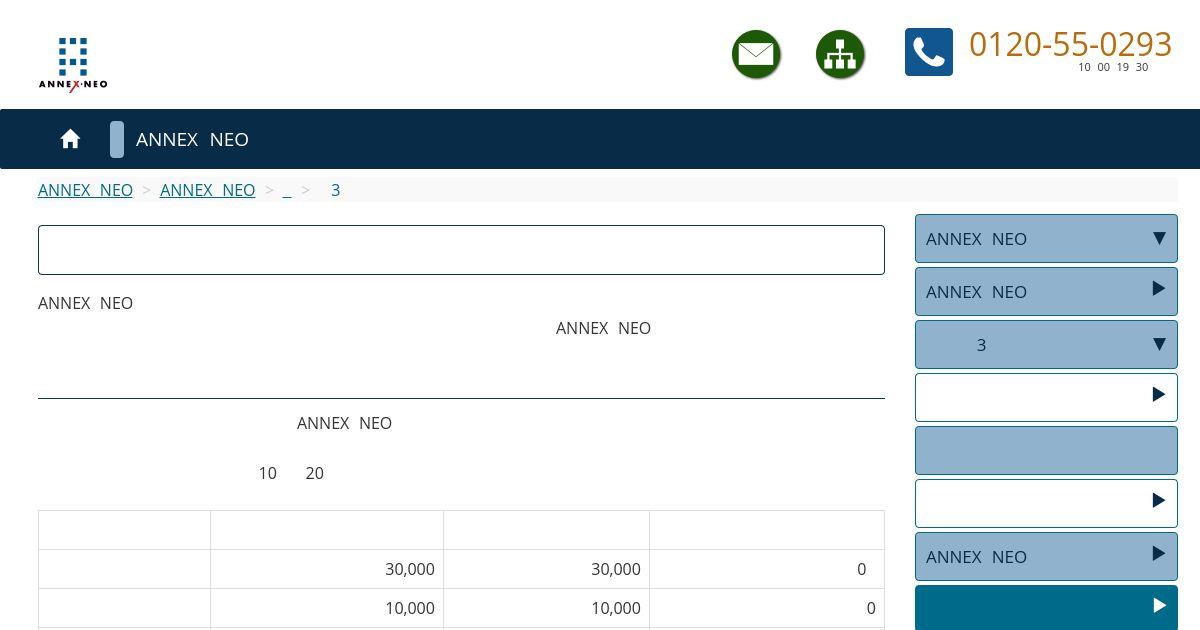Click the second ANNEX NEO breadcrumb link
This screenshot has height=630, width=1200.
coord(207,190)
